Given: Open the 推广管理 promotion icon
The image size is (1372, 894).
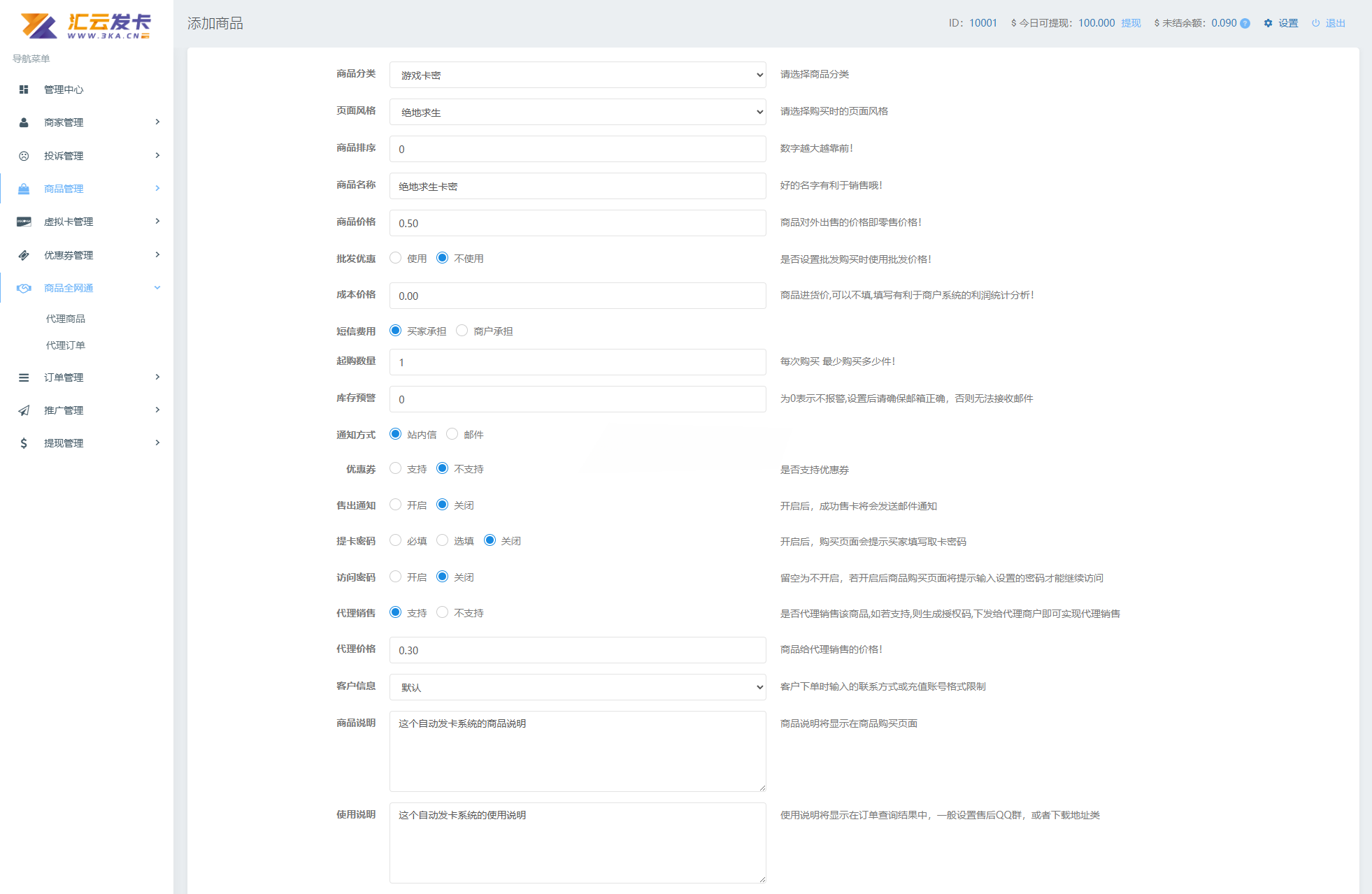Looking at the screenshot, I should 24,410.
